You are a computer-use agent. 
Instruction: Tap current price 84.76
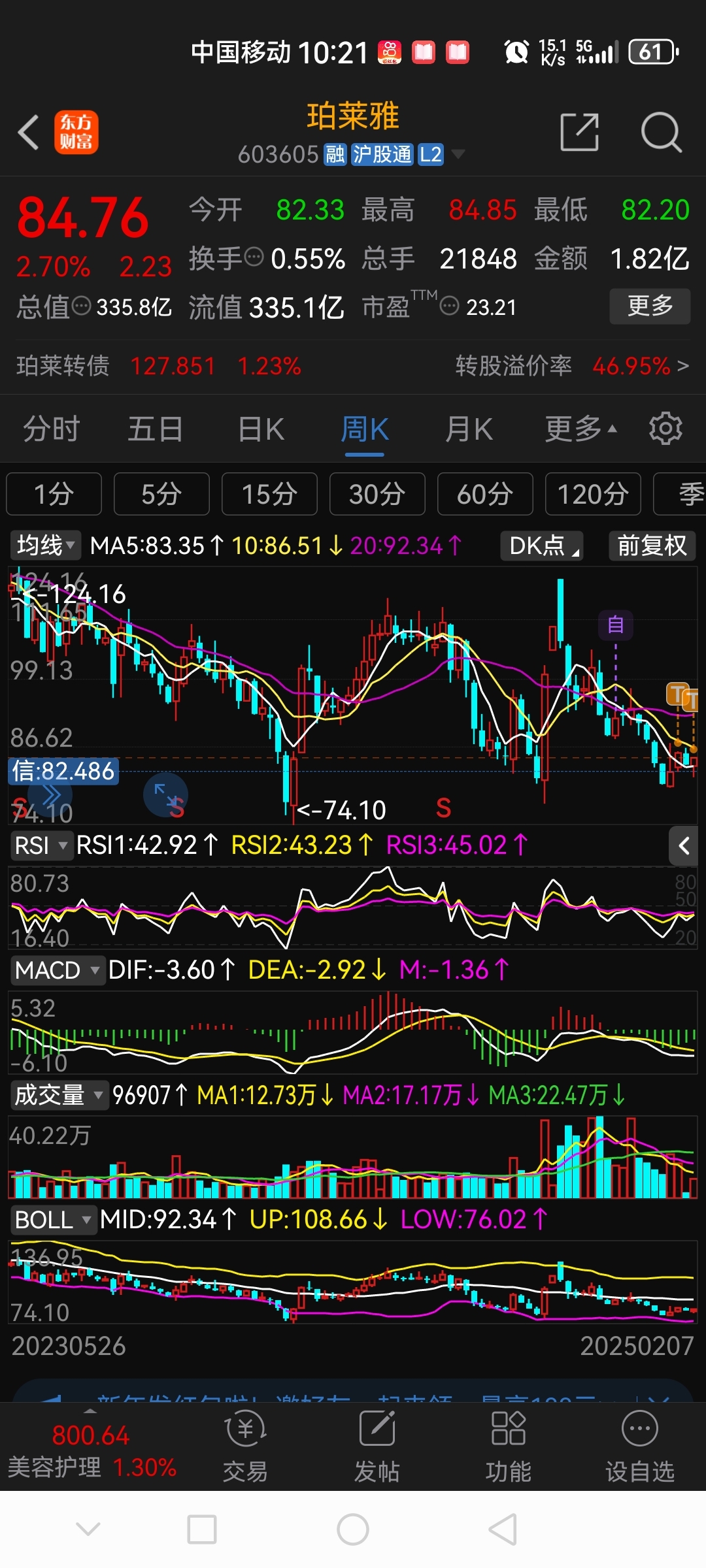click(83, 218)
